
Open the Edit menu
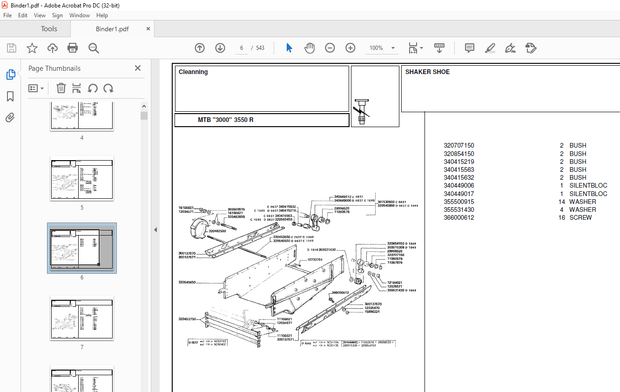click(23, 15)
